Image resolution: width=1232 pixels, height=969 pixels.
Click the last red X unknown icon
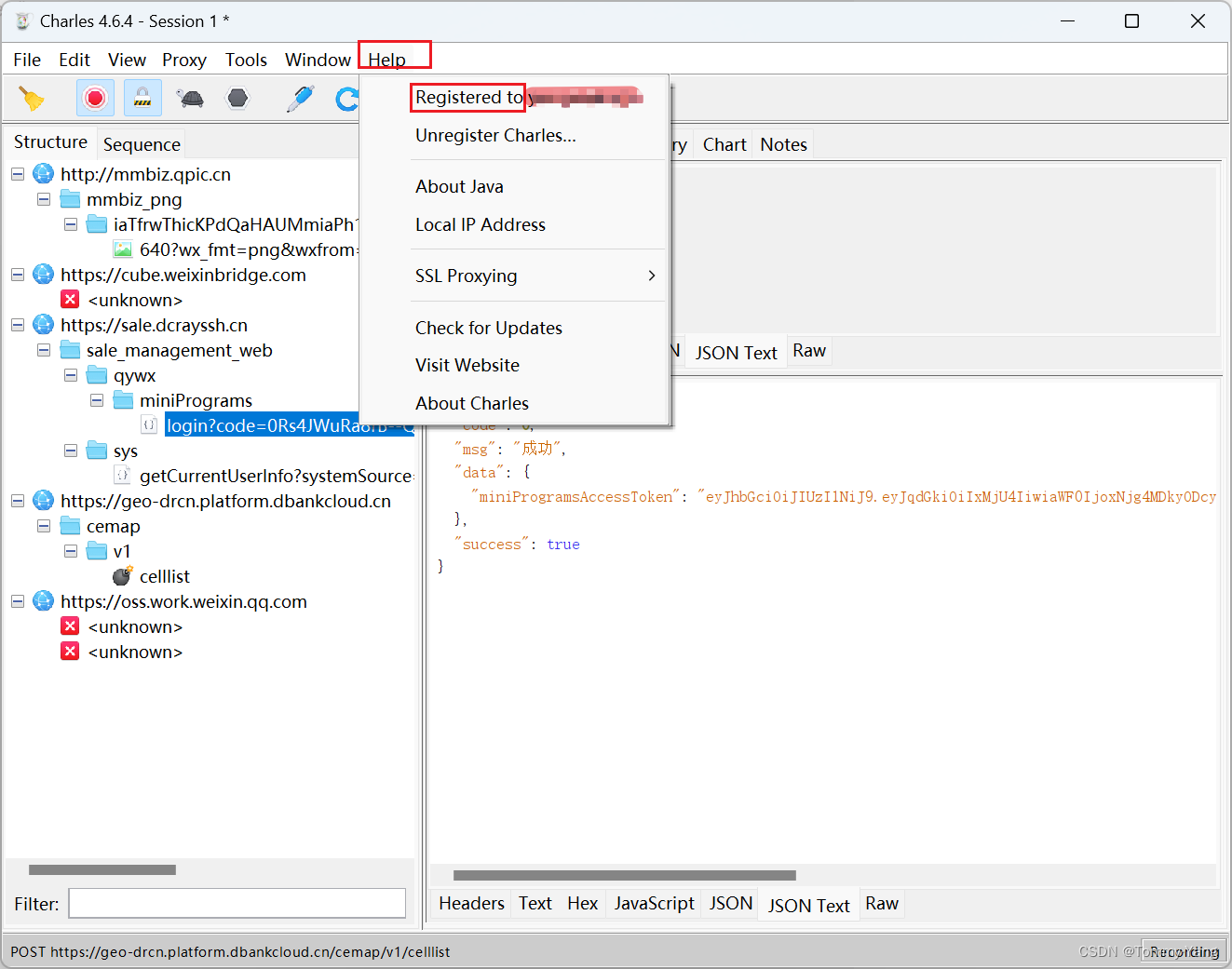pos(70,651)
